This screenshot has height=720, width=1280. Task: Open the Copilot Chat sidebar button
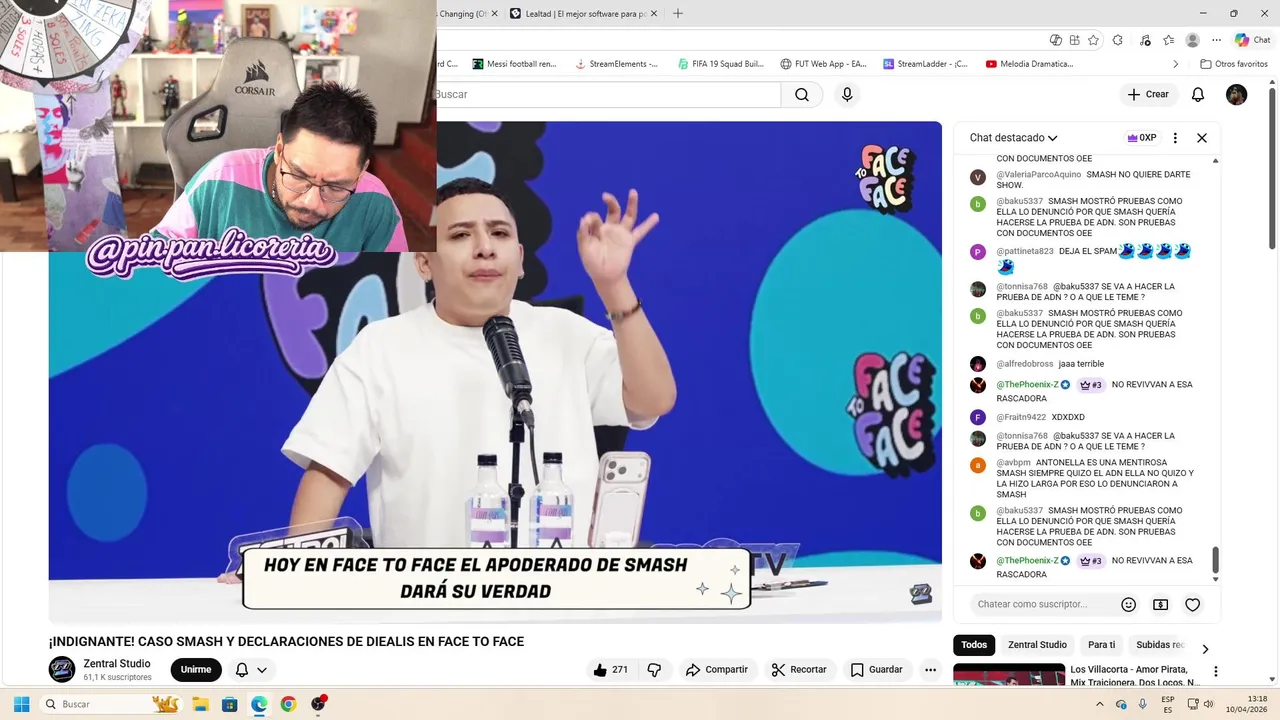[1252, 40]
